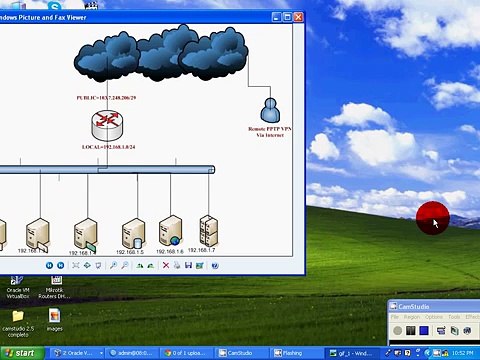Viewport: 480px width, 360px height.
Task: Rotate picture counterclockwise
Action: [151, 265]
